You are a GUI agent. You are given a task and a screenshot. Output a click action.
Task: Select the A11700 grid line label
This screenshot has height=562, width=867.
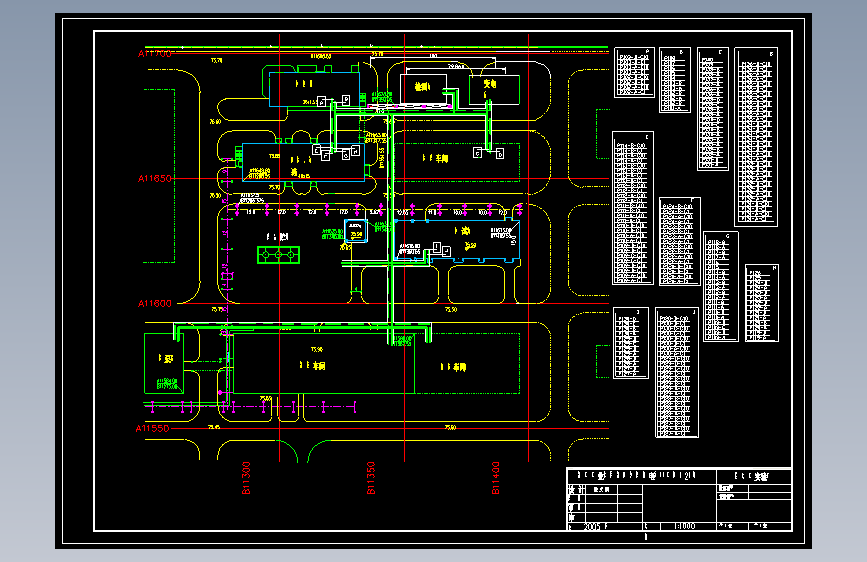coord(155,54)
